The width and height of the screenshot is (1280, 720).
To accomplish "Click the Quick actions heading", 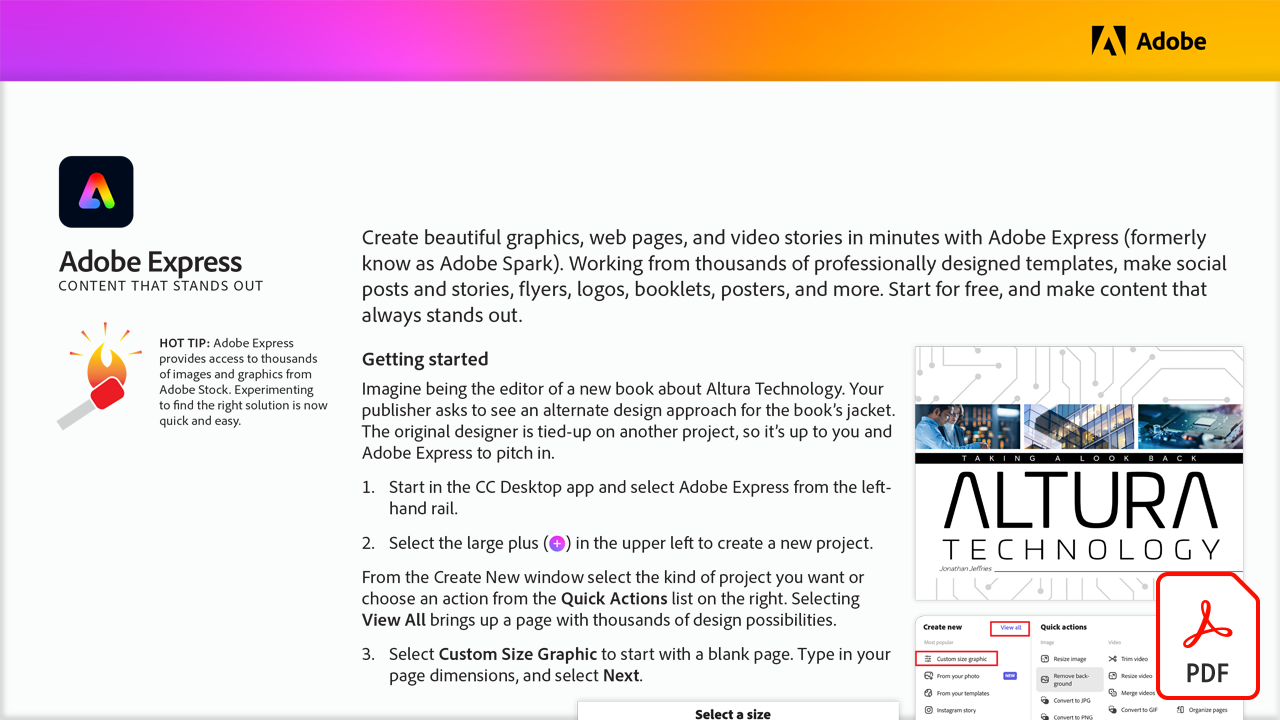I will (1063, 627).
